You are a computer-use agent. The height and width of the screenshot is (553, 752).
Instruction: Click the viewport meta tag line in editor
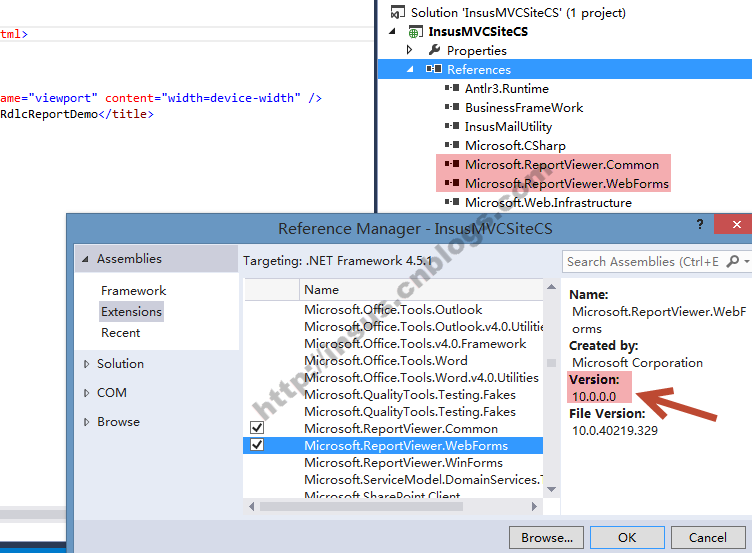[x=161, y=98]
